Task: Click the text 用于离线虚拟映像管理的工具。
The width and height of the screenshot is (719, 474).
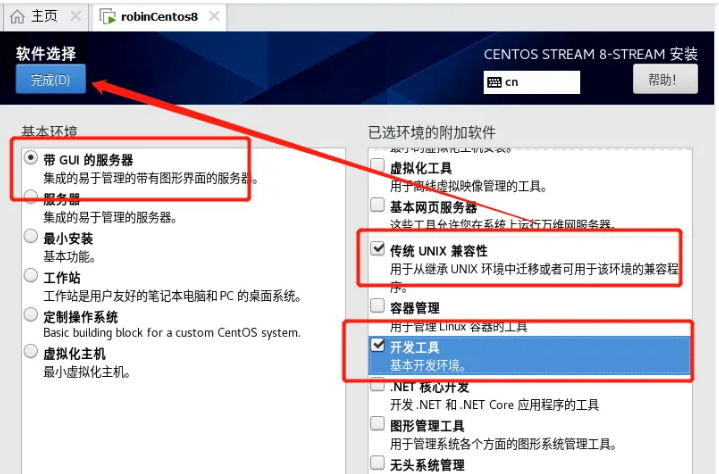Action: 468,187
